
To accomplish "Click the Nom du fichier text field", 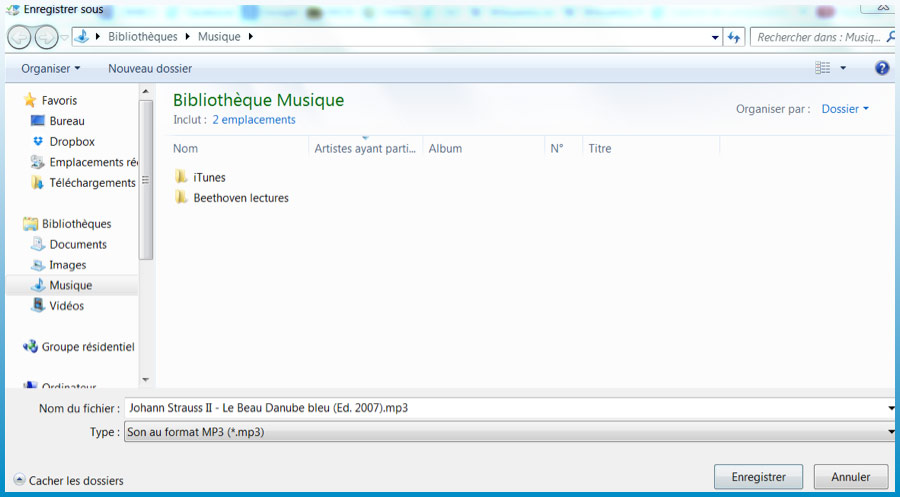I will (500, 408).
